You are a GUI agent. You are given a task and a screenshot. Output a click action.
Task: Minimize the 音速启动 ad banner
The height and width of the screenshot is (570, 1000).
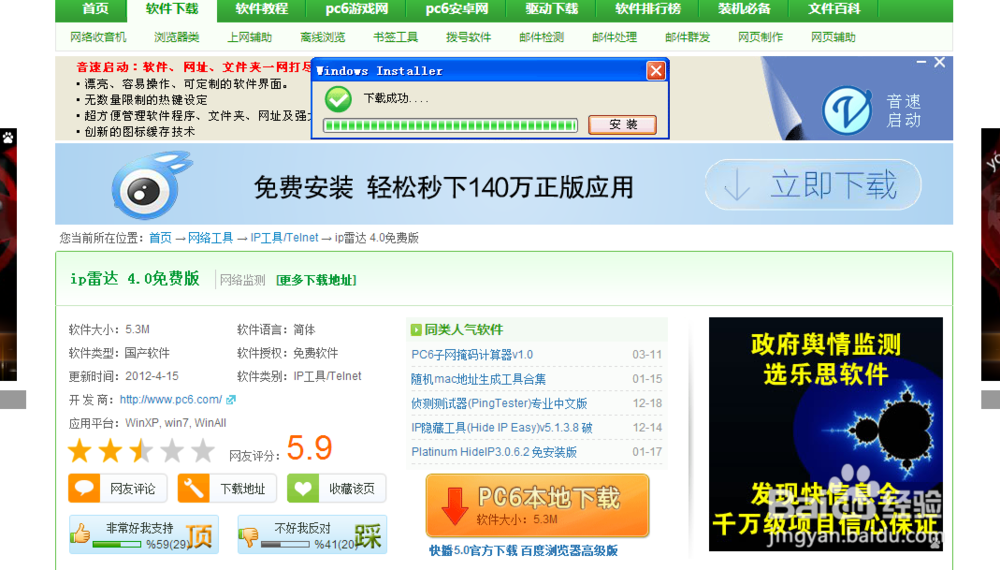[x=921, y=62]
